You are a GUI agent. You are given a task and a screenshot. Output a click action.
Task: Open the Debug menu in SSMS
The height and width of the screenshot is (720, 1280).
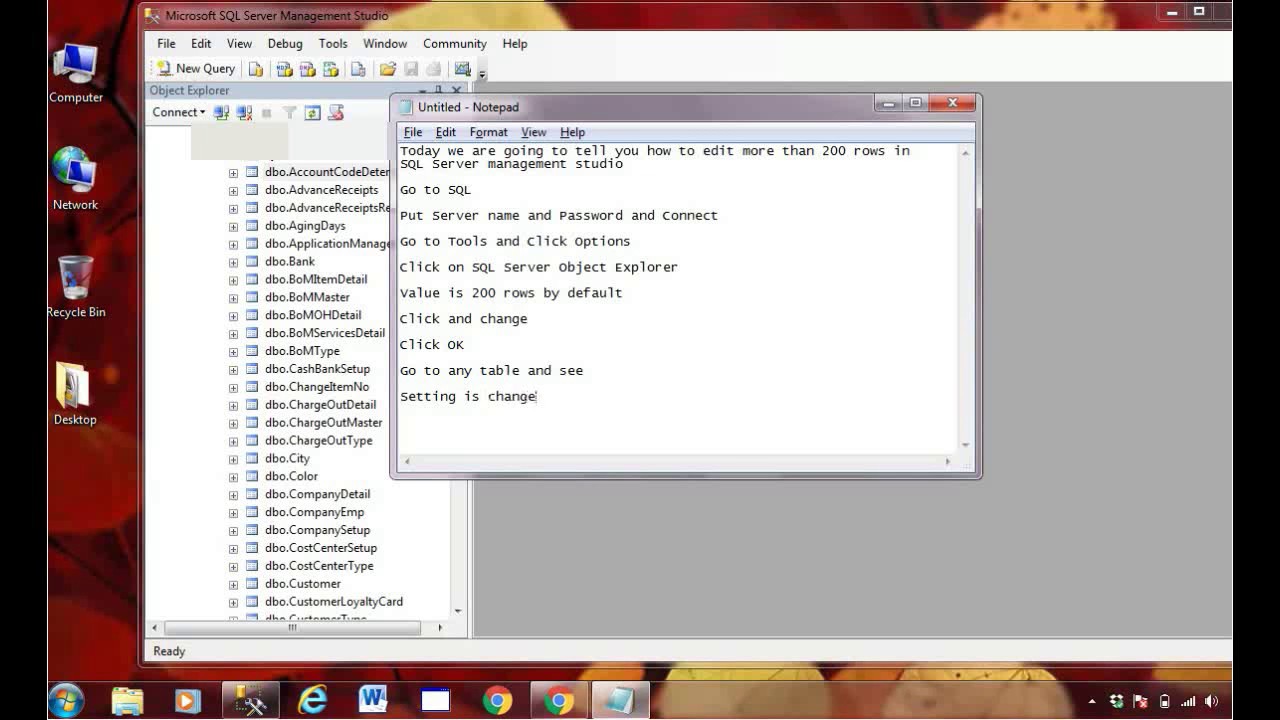[x=285, y=44]
